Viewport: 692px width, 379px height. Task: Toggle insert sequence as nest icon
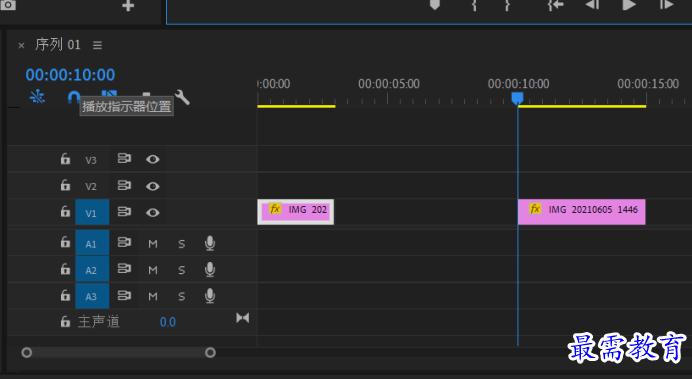38,97
